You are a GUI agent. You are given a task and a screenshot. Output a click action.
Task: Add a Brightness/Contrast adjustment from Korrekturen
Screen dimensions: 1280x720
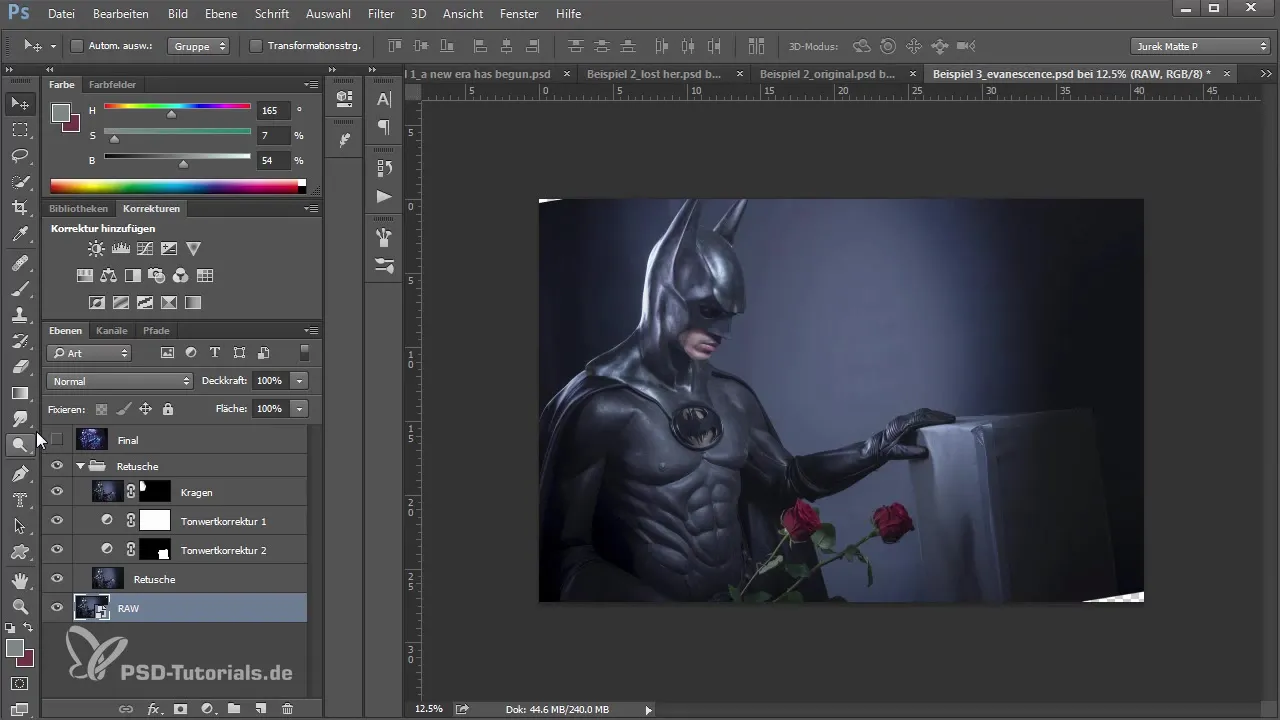pyautogui.click(x=96, y=249)
